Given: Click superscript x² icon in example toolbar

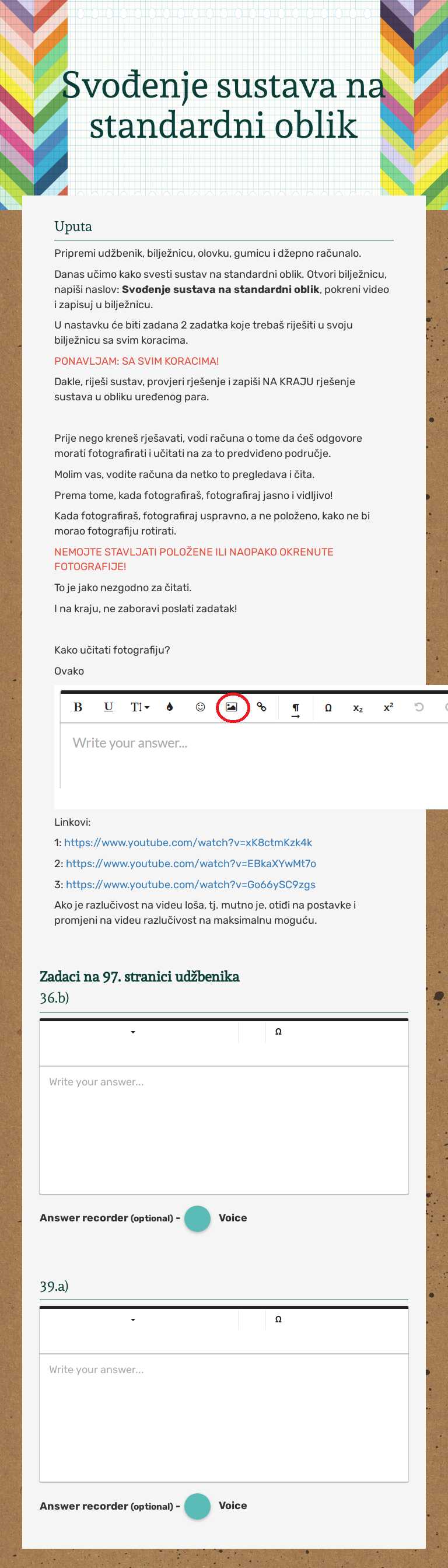Looking at the screenshot, I should (388, 707).
